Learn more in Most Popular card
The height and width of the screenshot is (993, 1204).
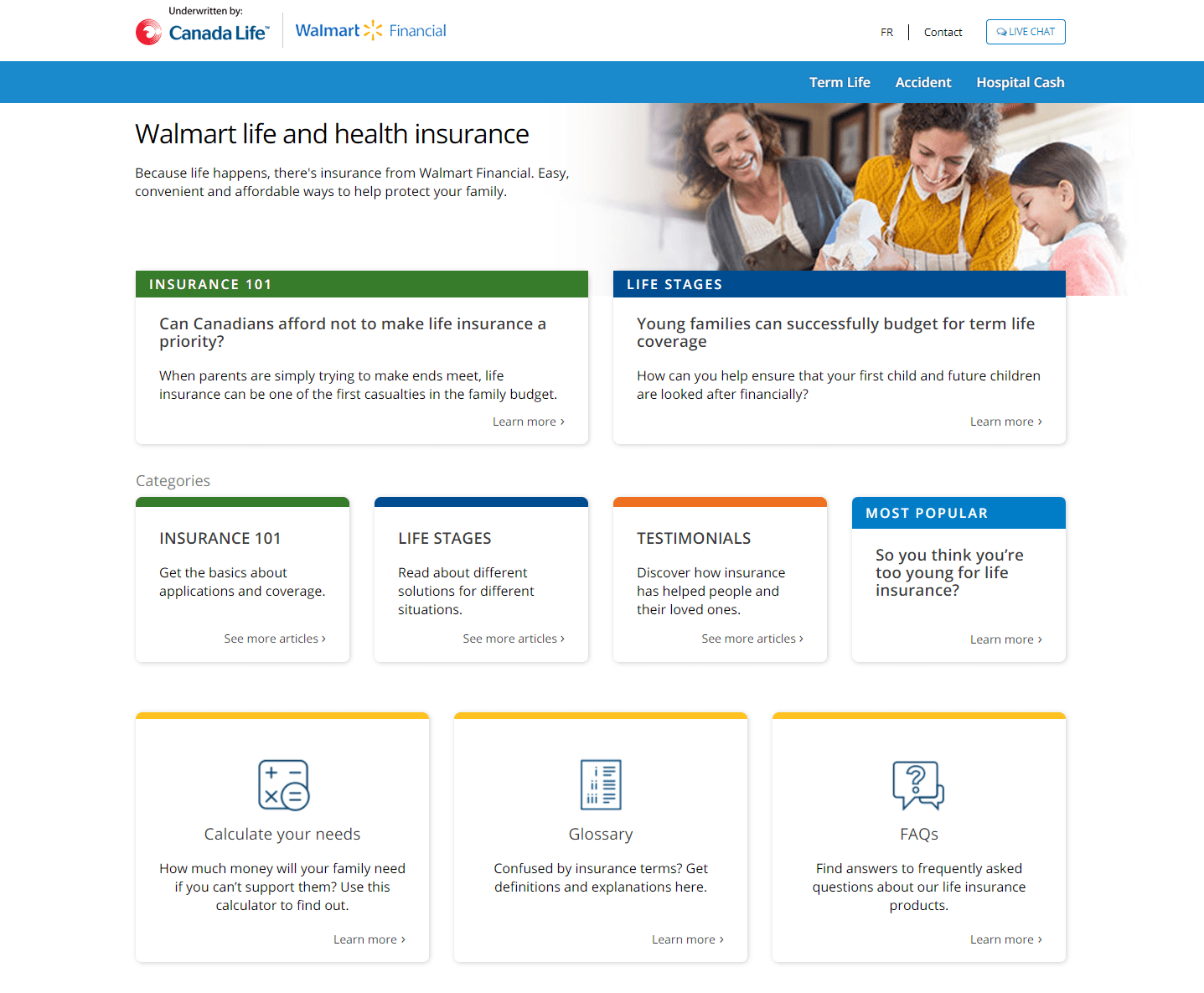[x=1006, y=639]
